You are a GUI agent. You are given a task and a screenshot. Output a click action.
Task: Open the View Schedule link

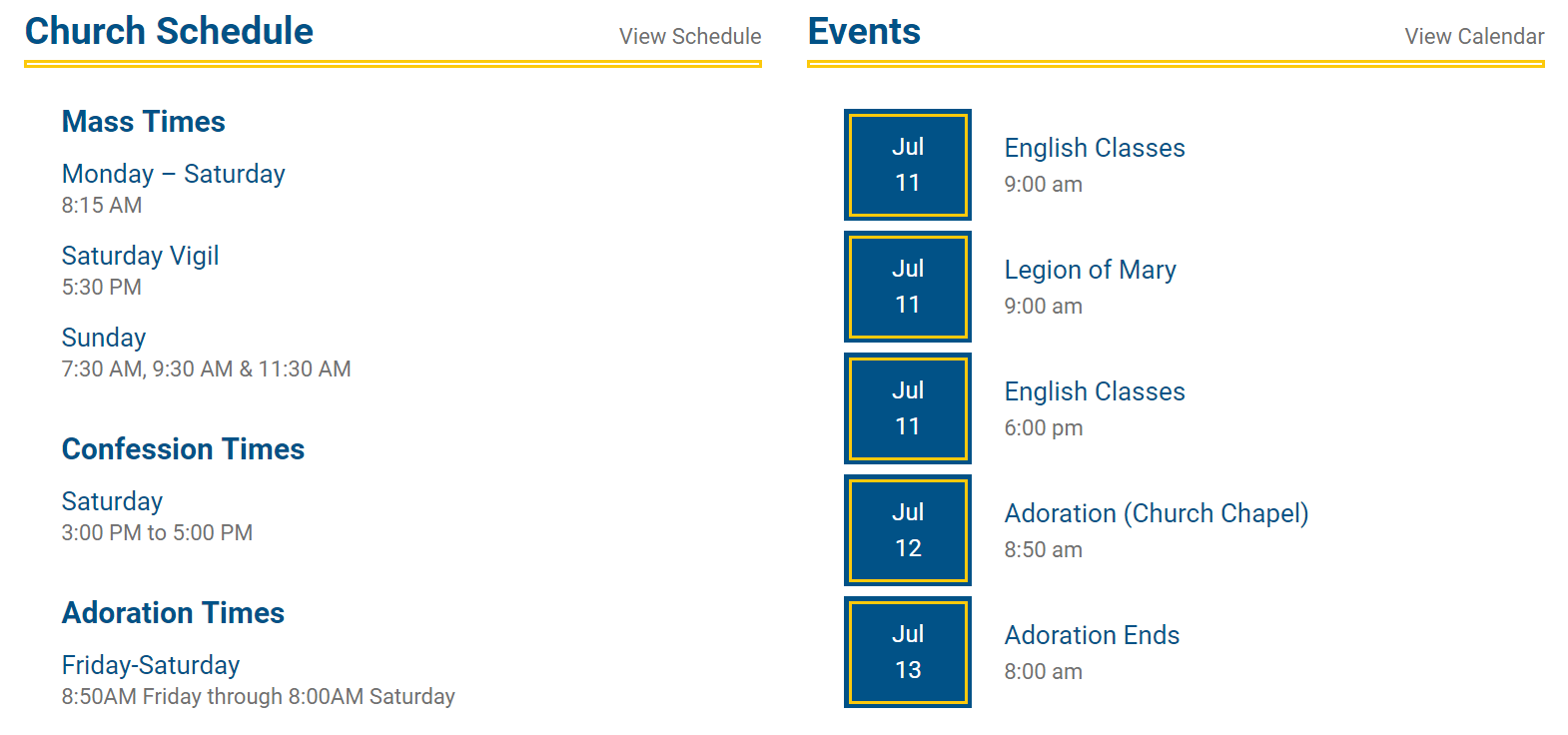[689, 37]
